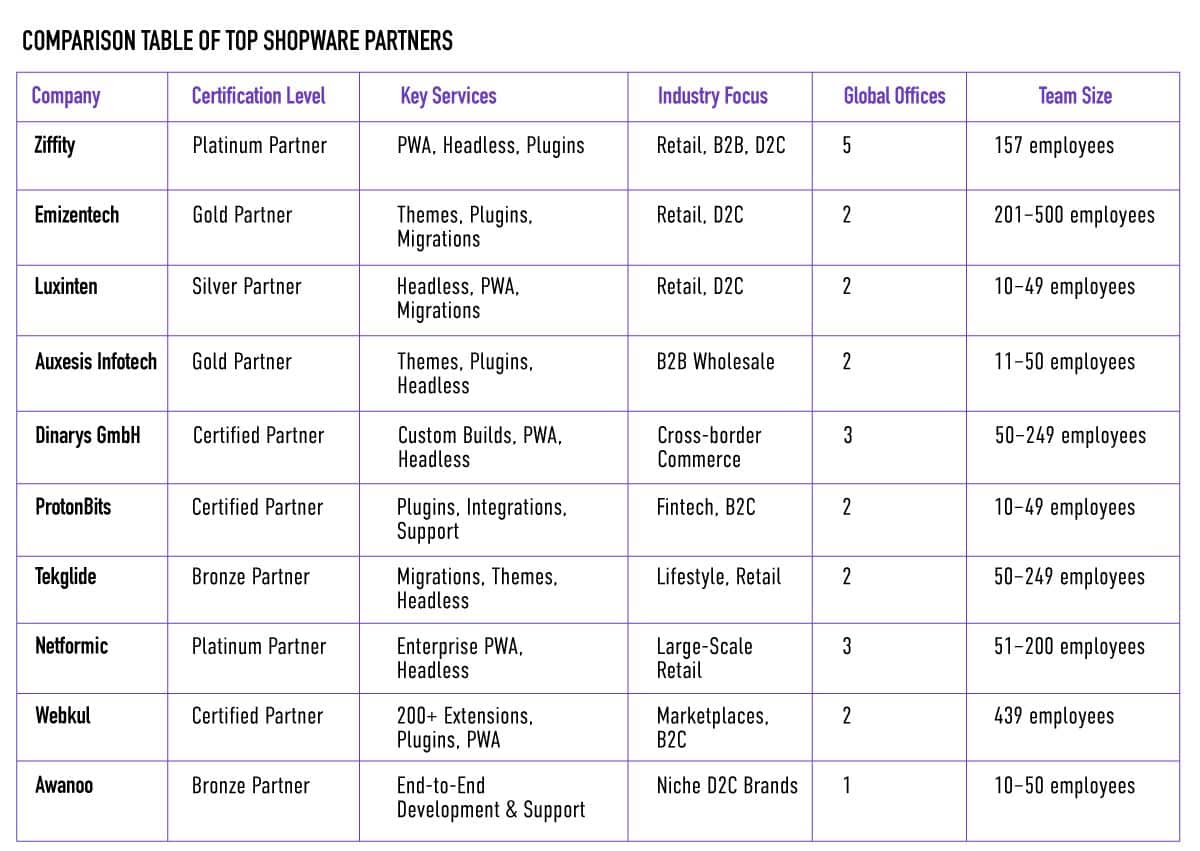Click the table title heading text
Image resolution: width=1200 pixels, height=851 pixels.
pyautogui.click(x=237, y=41)
